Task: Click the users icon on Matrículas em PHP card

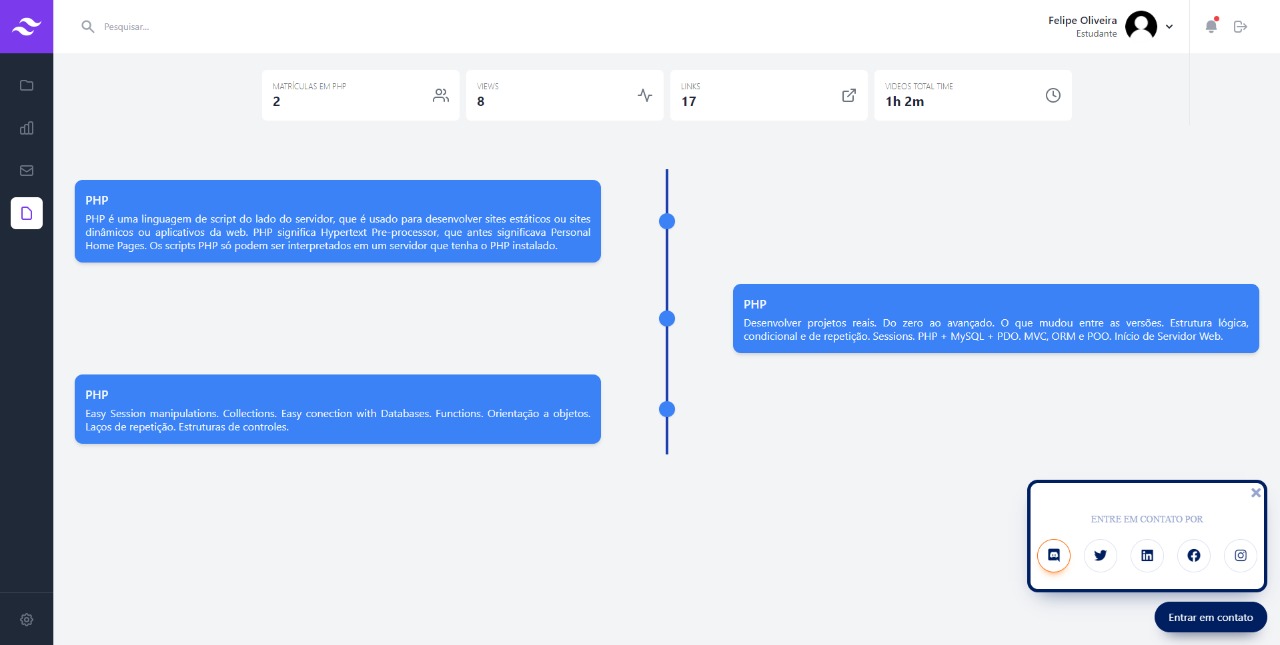Action: 441,95
